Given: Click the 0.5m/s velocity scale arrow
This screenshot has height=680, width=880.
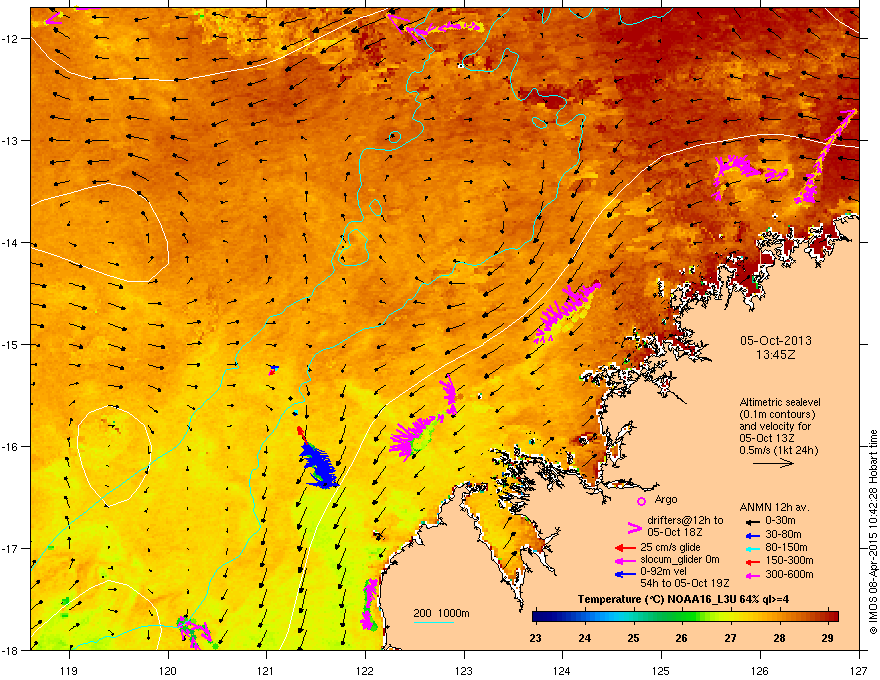Looking at the screenshot, I should [x=773, y=463].
